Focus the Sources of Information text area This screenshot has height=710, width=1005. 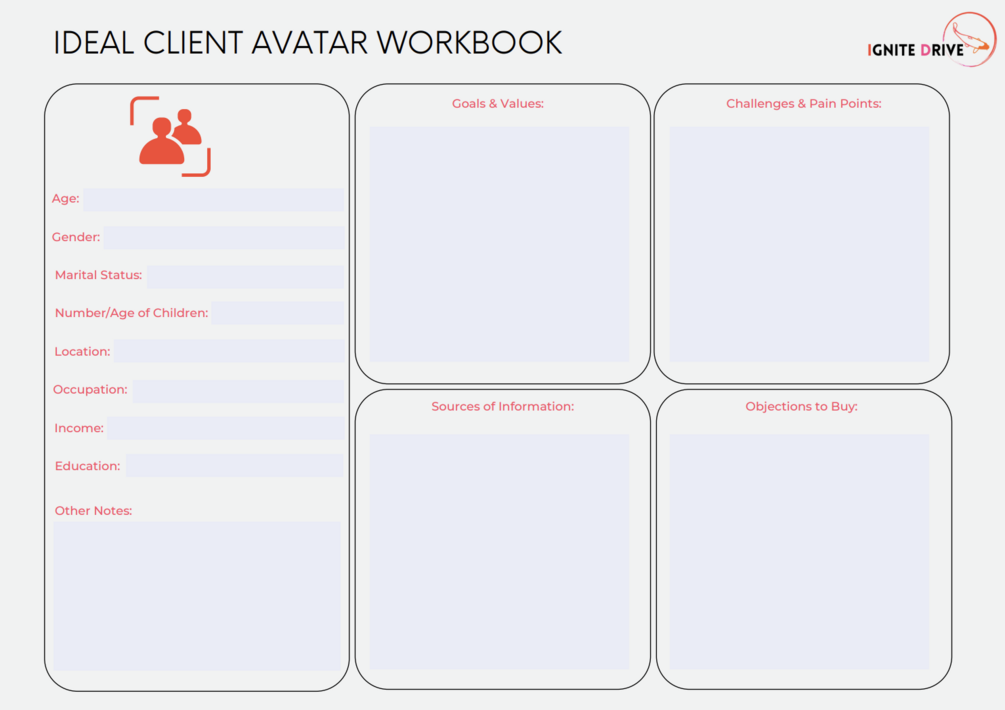499,552
